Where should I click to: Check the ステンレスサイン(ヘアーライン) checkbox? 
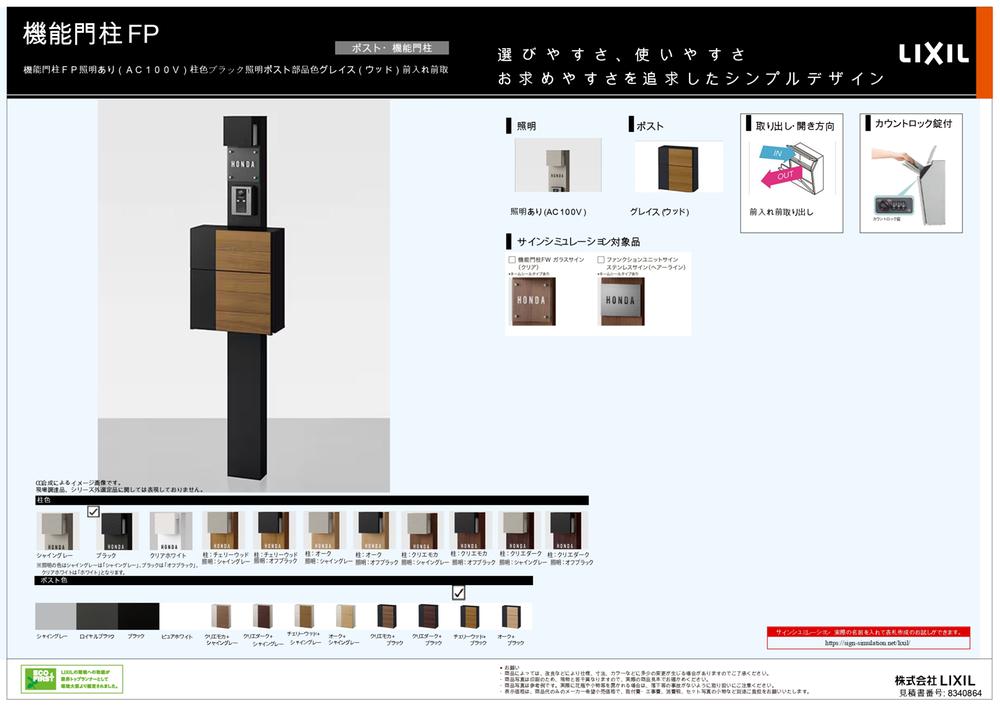(601, 260)
